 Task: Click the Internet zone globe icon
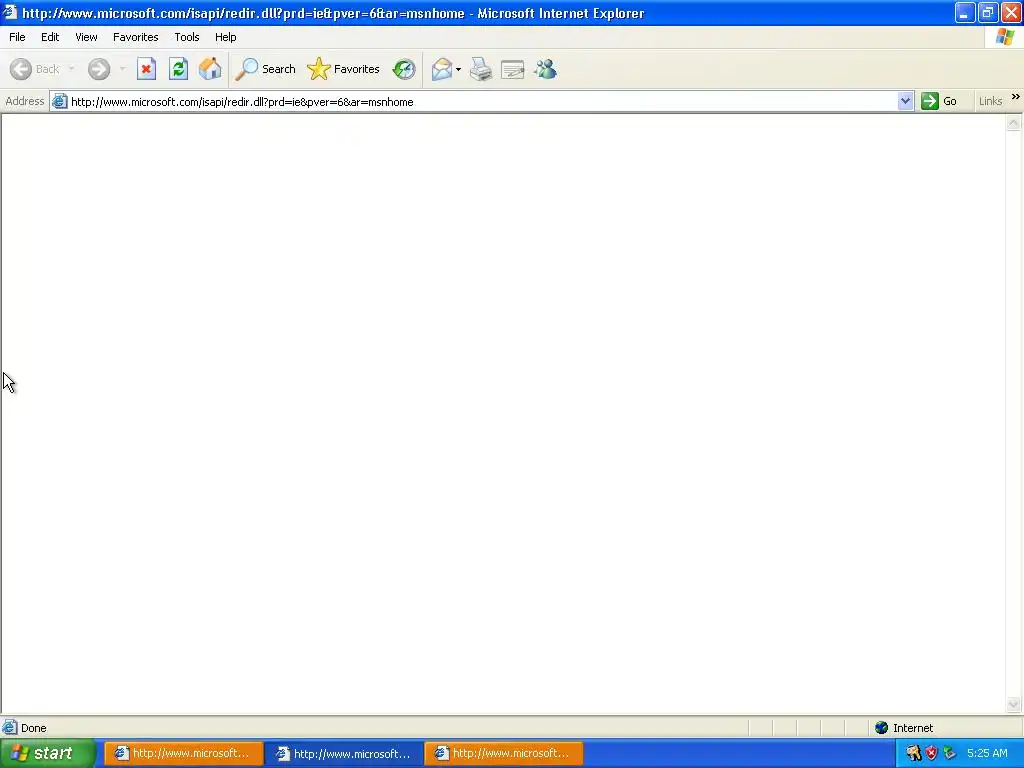click(x=882, y=728)
